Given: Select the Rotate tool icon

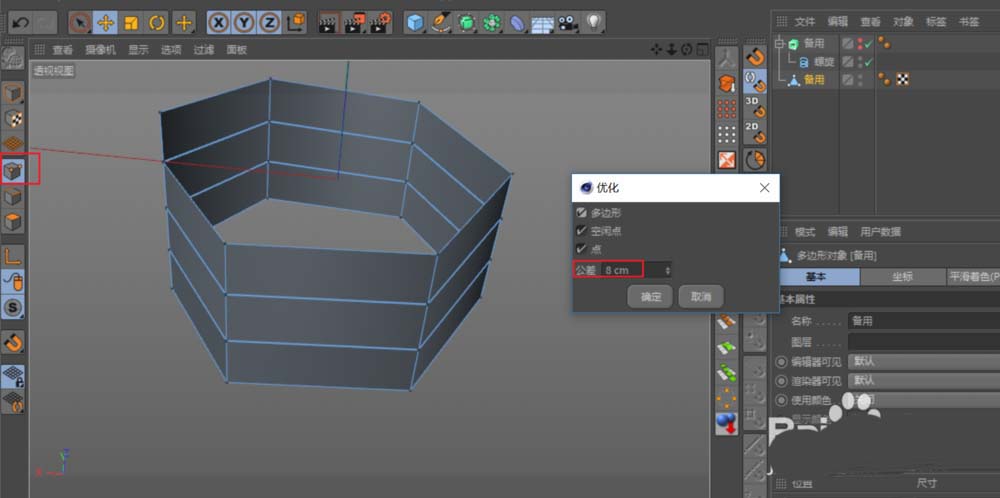Looking at the screenshot, I should coord(157,22).
